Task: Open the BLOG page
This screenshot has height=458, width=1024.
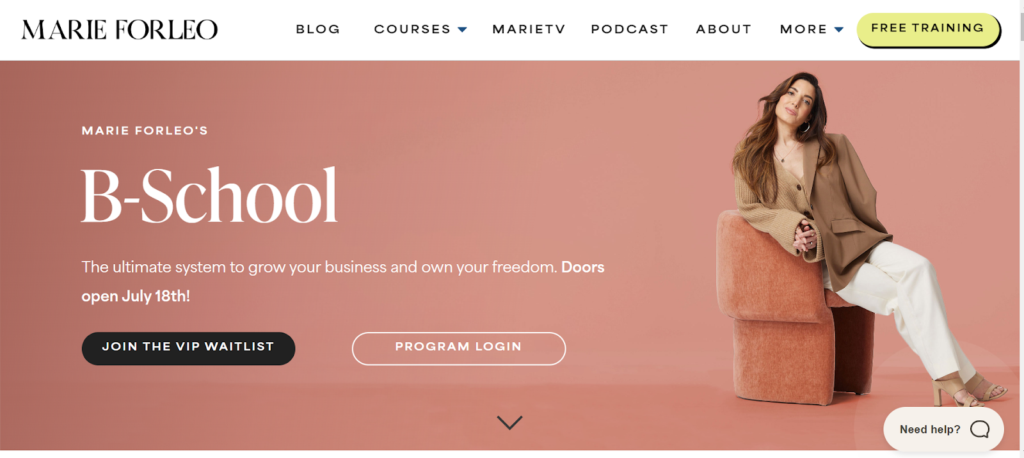Action: click(318, 29)
